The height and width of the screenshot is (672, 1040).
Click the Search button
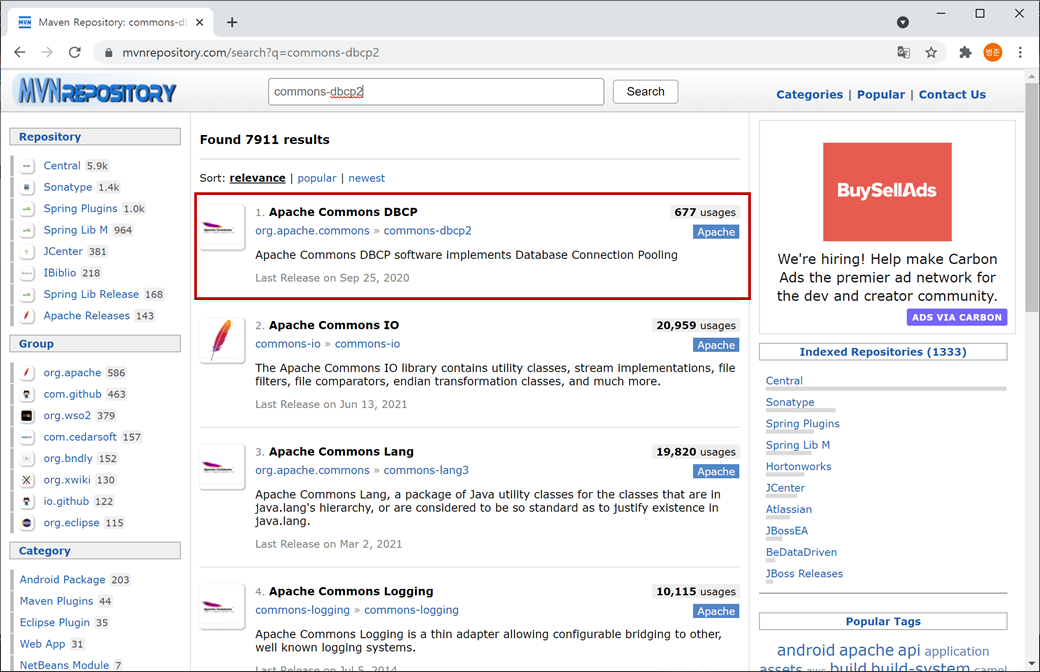click(645, 92)
